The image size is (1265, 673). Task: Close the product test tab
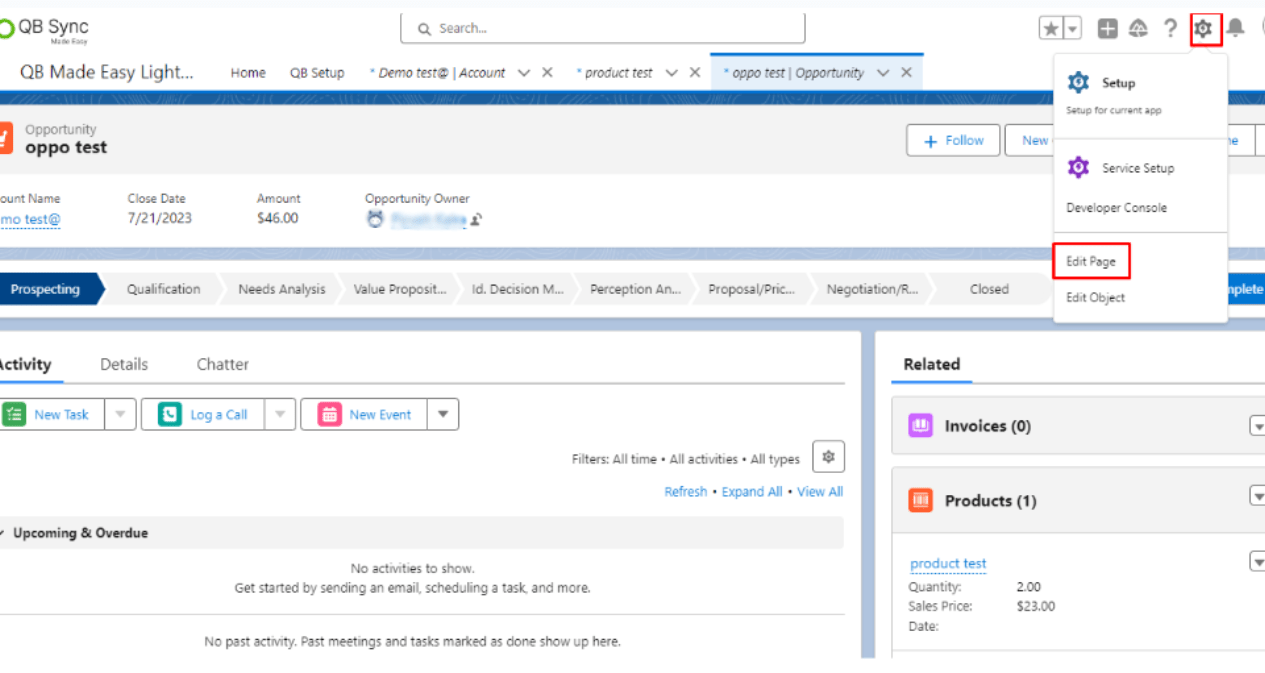(694, 73)
